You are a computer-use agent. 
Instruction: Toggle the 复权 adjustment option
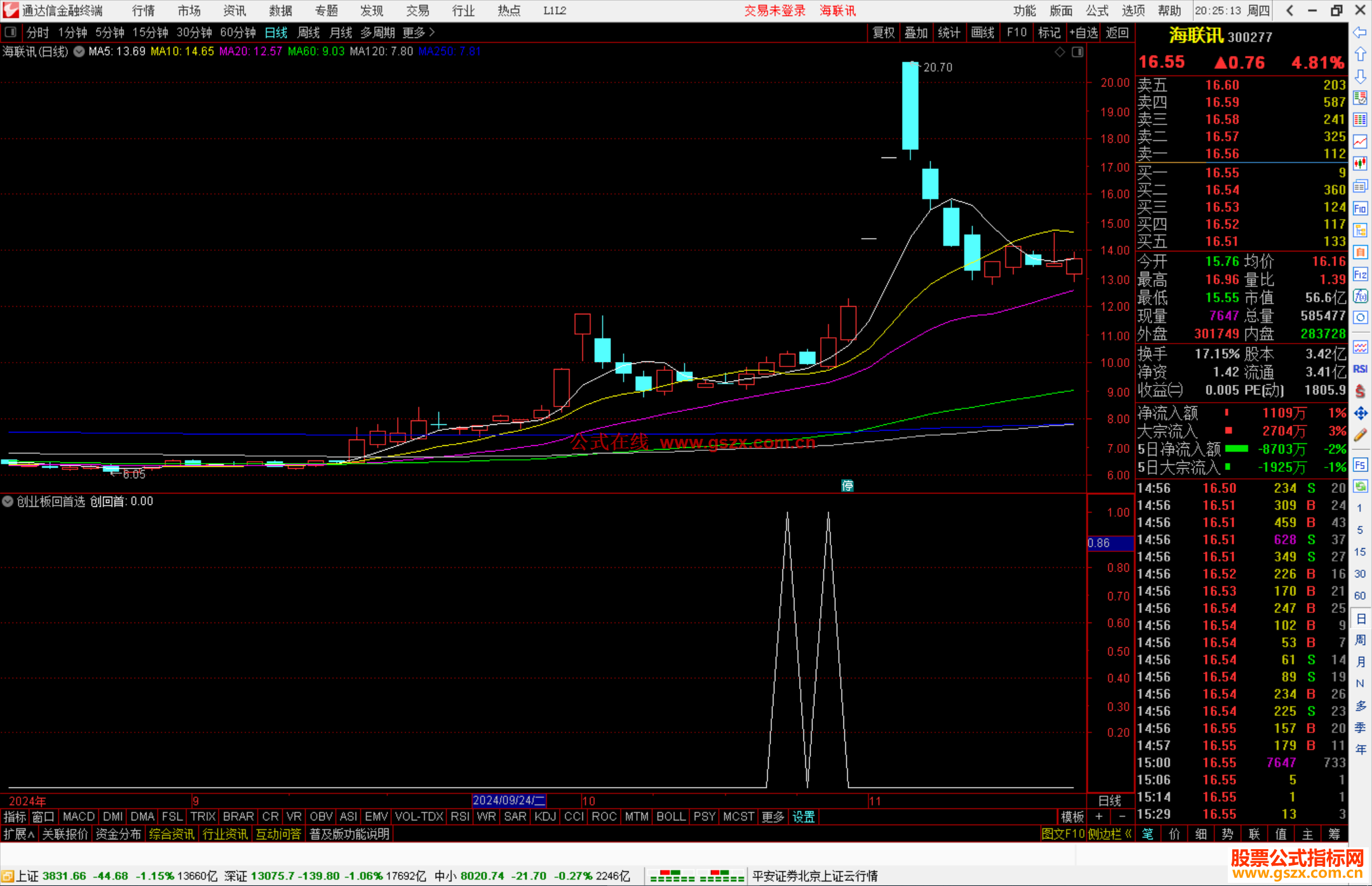(884, 32)
